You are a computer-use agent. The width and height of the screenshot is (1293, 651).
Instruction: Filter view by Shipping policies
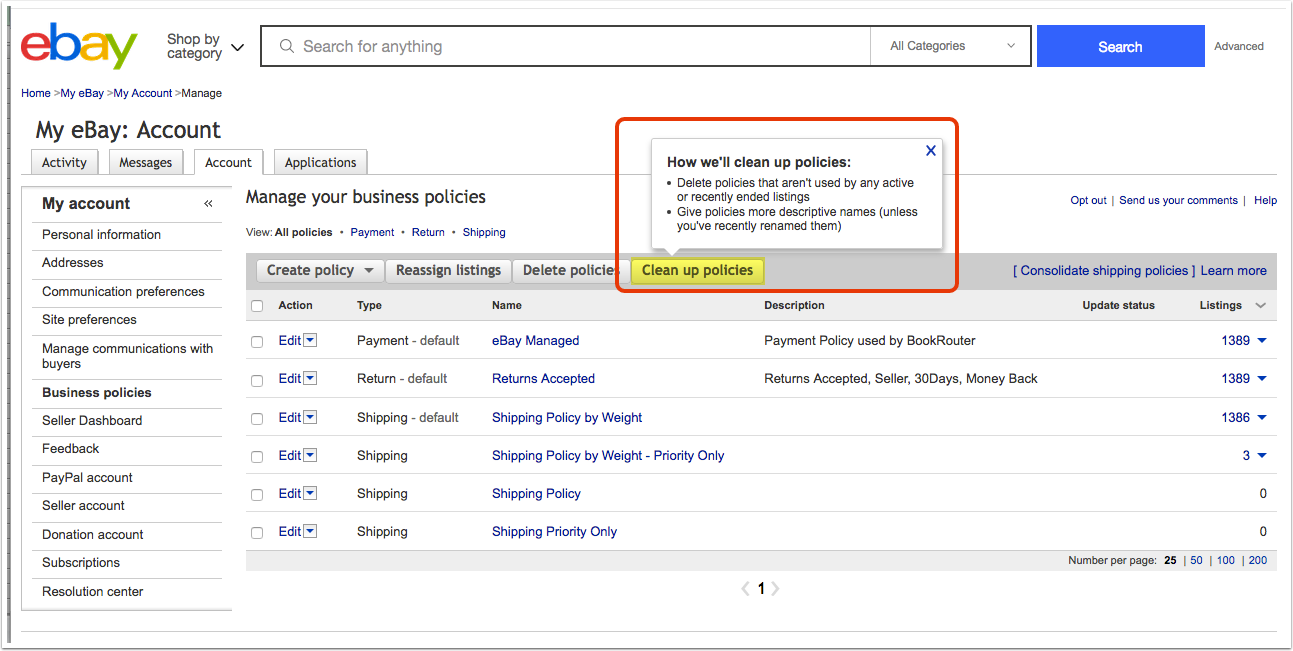(484, 232)
